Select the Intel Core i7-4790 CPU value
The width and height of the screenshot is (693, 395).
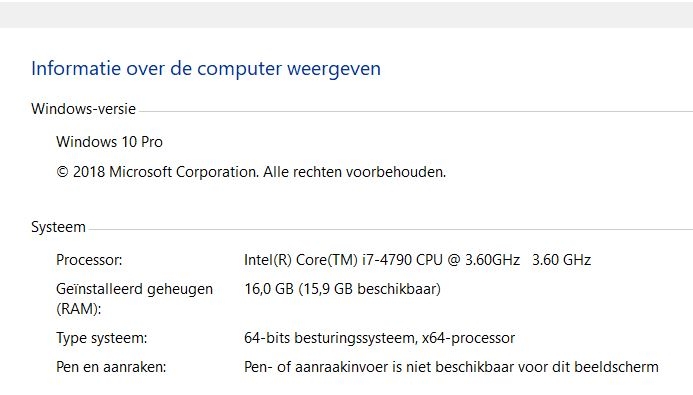coord(382,260)
